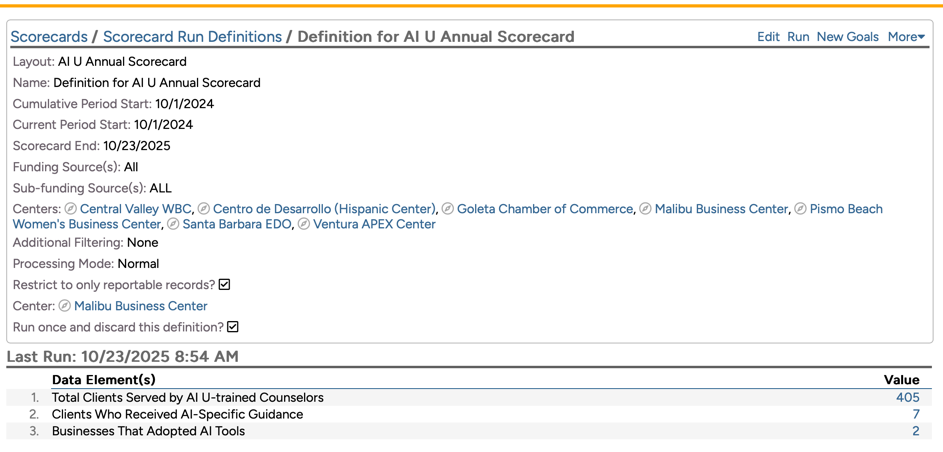943x452 pixels.
Task: Click compass icon beside Centro de Desarrollo
Action: 204,209
